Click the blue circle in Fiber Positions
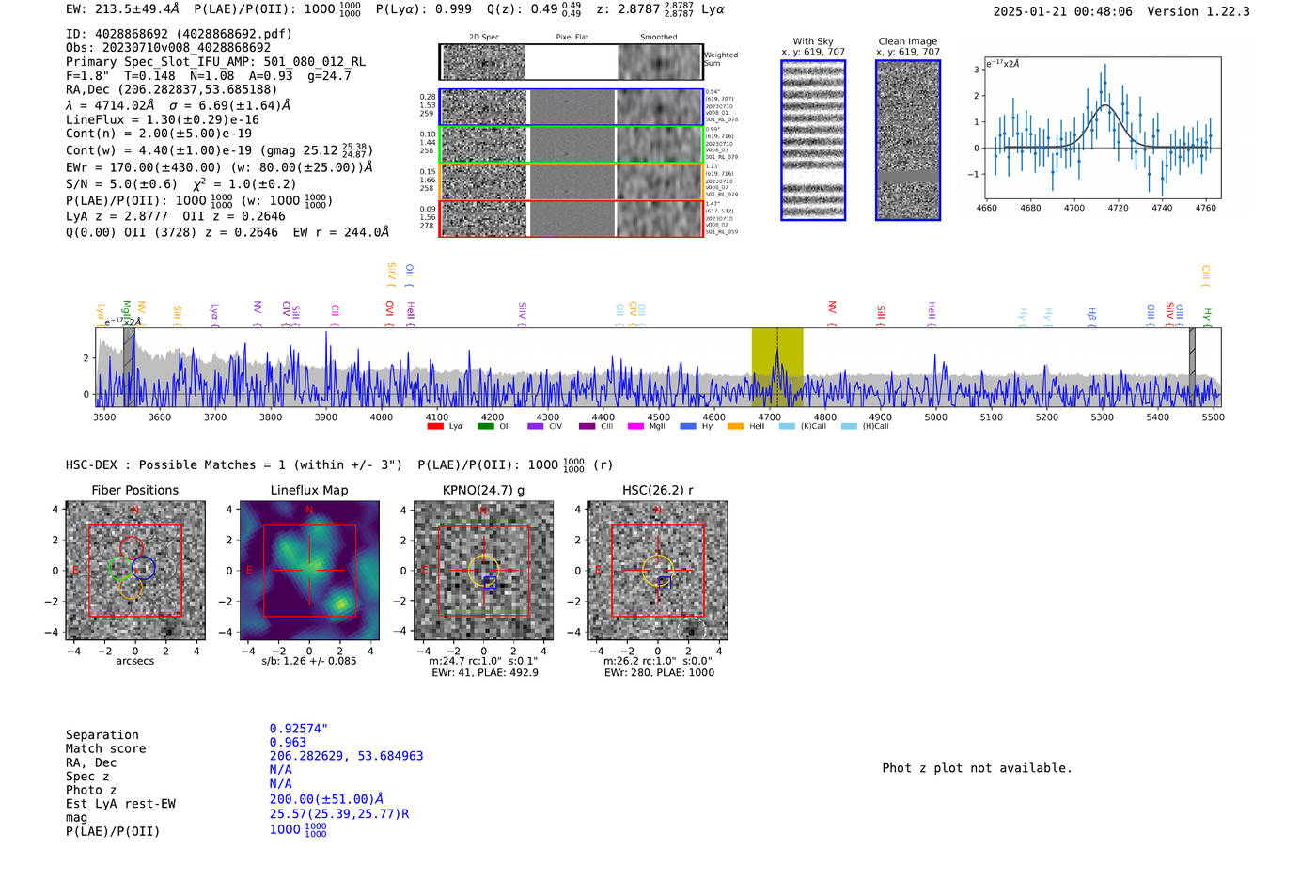The image size is (1316, 896). coord(143,568)
